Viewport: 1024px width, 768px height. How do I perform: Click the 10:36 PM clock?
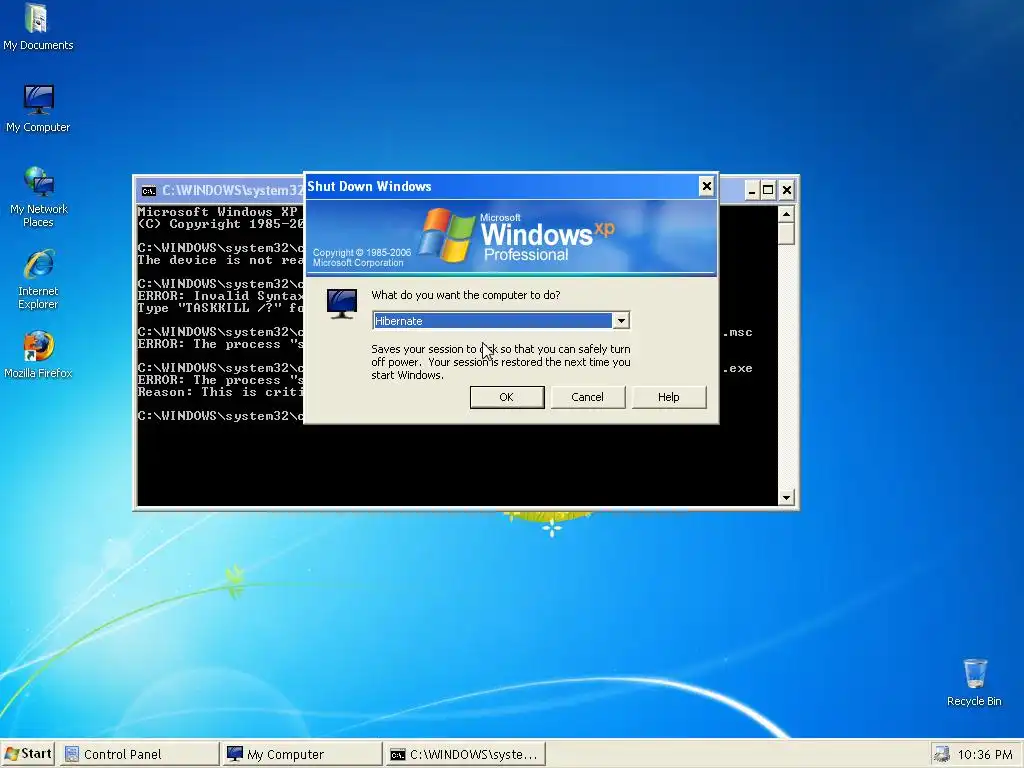click(x=985, y=755)
